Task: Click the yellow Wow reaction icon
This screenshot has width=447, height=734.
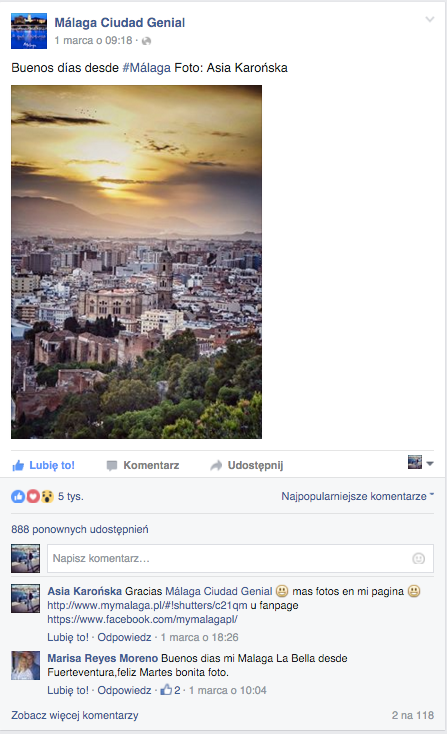Action: pos(47,496)
